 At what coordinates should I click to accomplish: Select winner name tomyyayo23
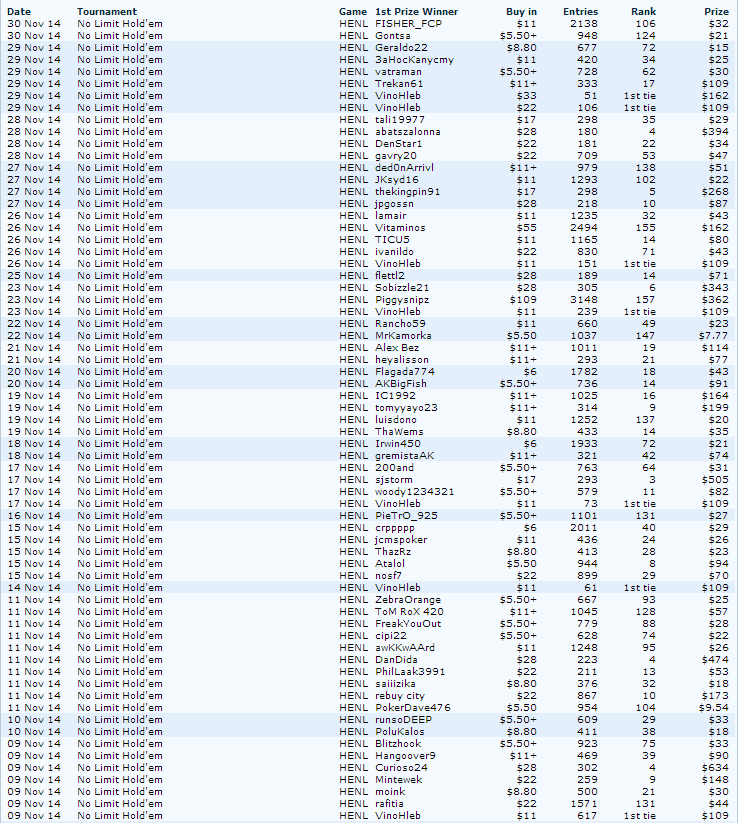(406, 408)
